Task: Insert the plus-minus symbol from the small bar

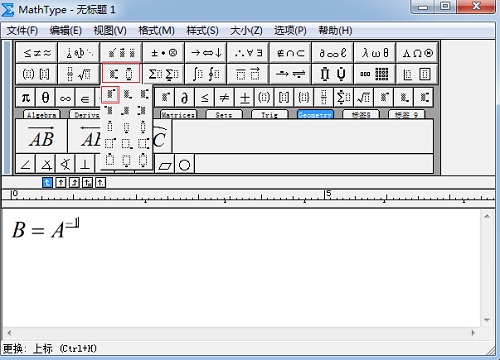Action: point(244,98)
